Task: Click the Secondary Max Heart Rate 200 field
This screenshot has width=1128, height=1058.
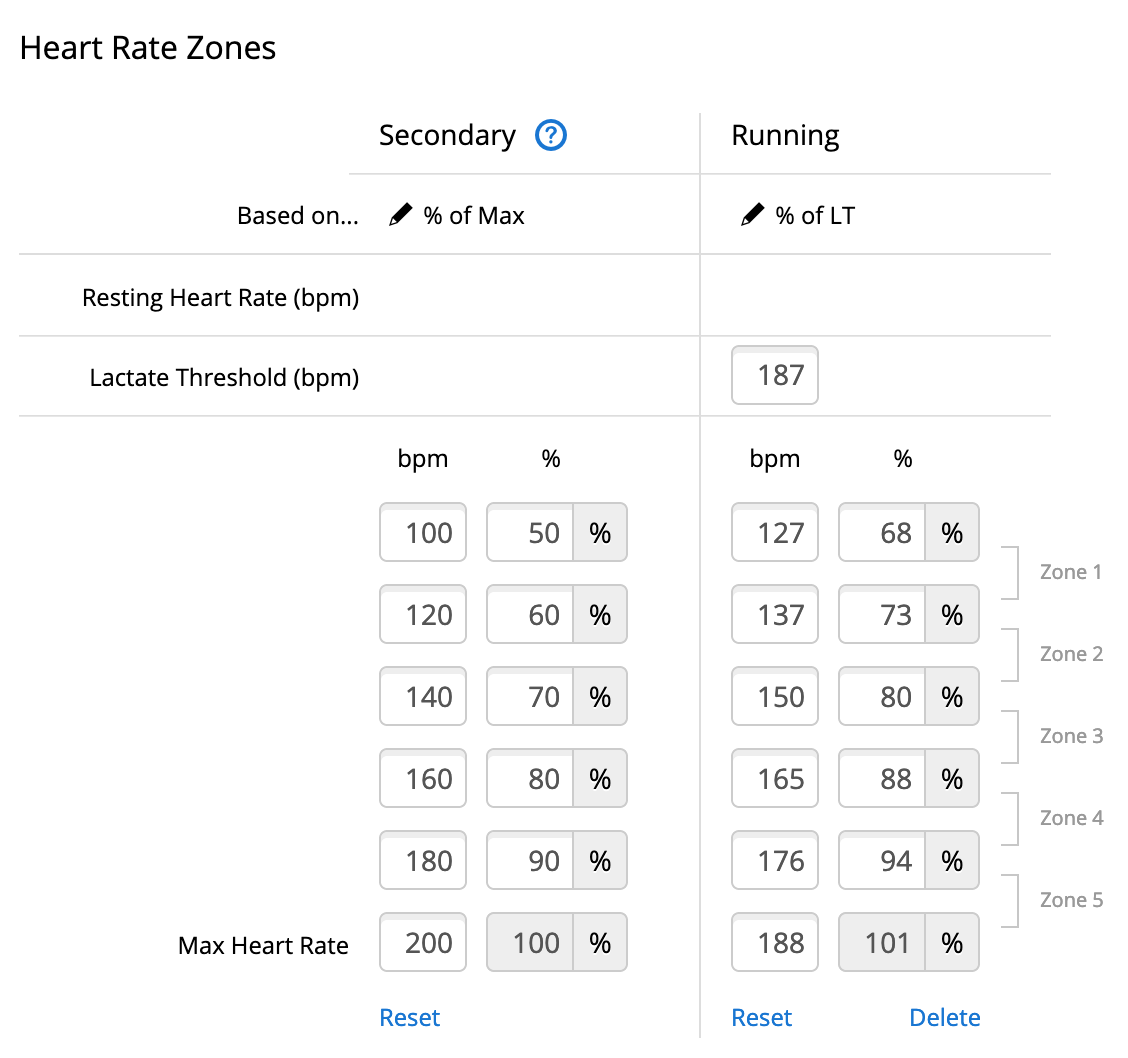Action: coord(423,943)
